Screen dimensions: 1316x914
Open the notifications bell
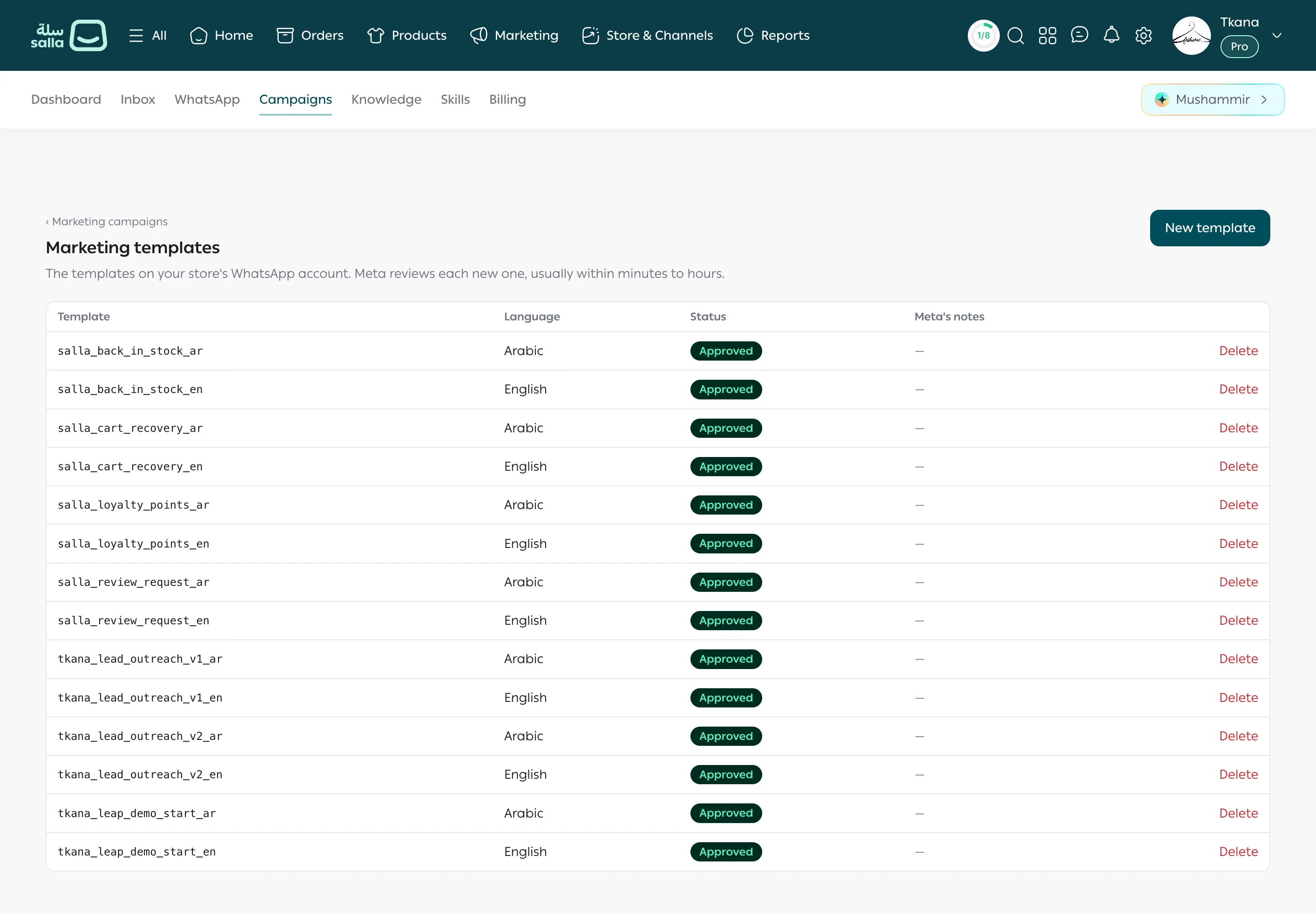(1112, 35)
